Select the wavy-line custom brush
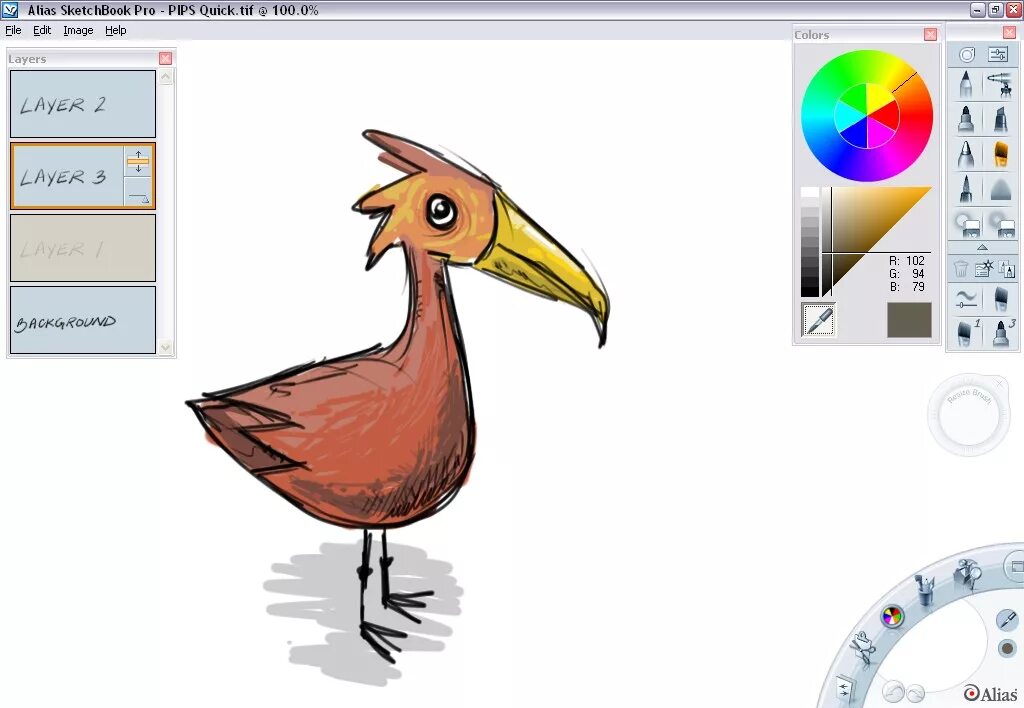 966,299
